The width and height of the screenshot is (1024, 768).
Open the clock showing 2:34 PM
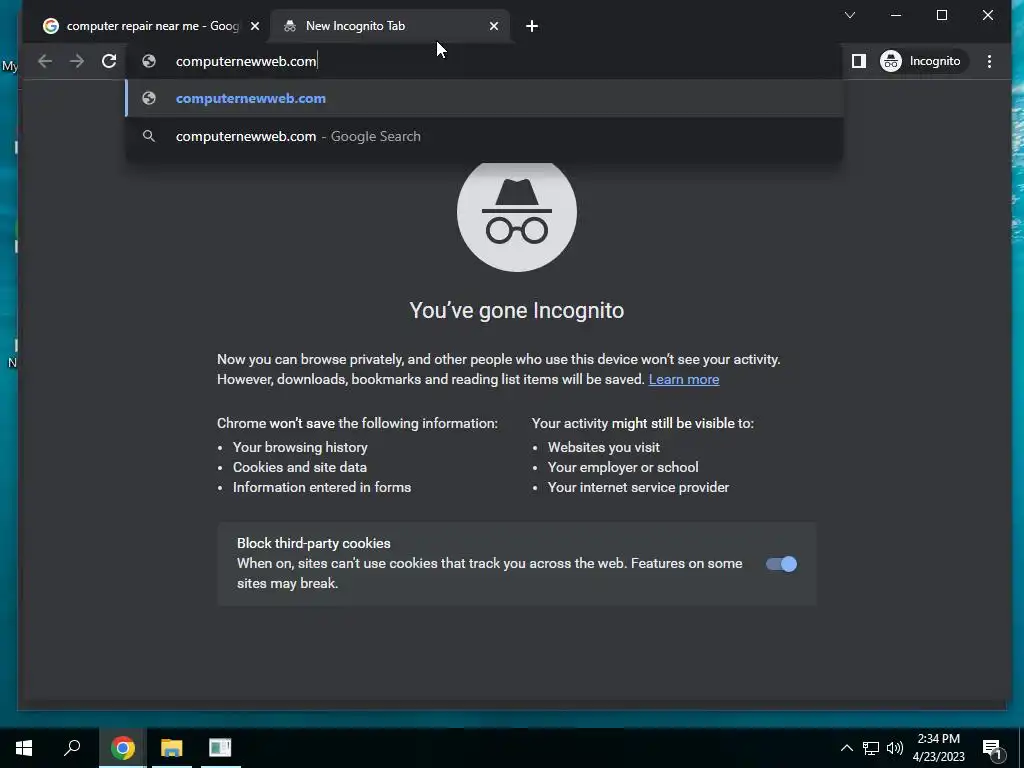point(938,748)
